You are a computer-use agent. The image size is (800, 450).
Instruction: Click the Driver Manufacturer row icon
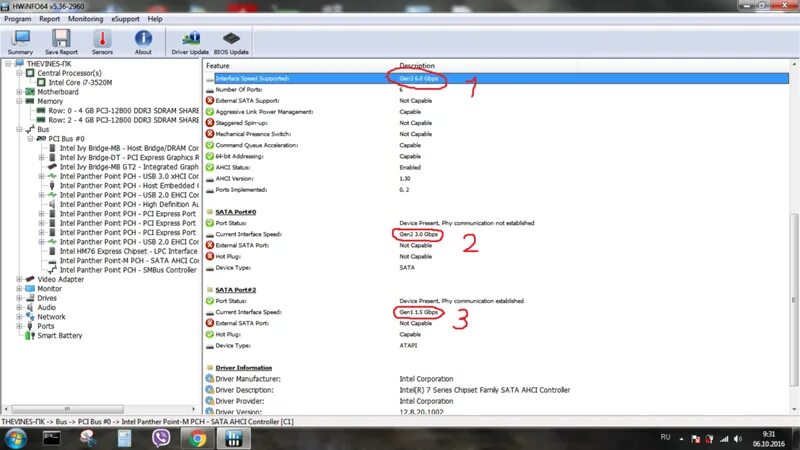click(x=210, y=379)
